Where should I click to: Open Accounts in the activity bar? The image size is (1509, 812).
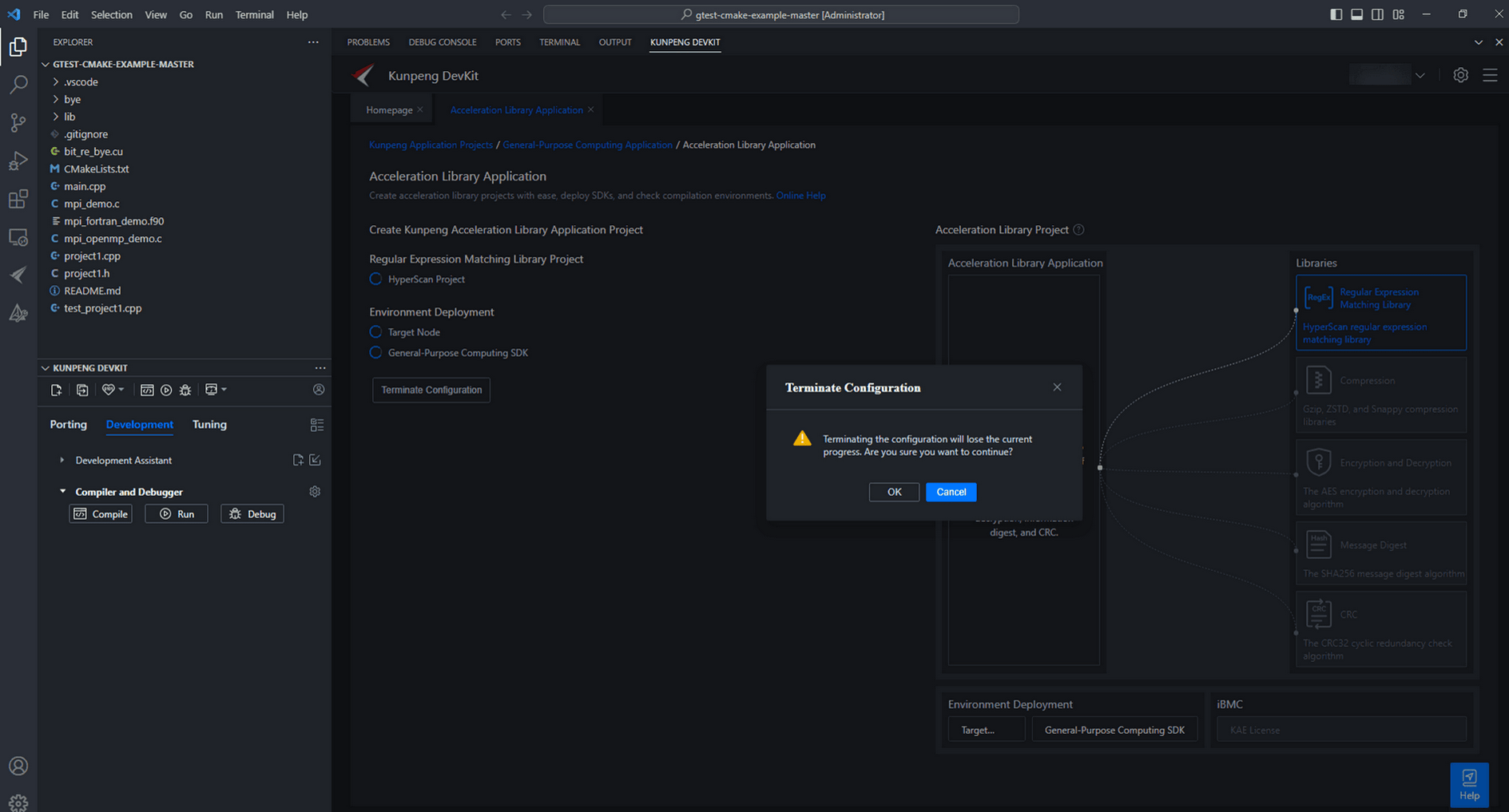(18, 766)
